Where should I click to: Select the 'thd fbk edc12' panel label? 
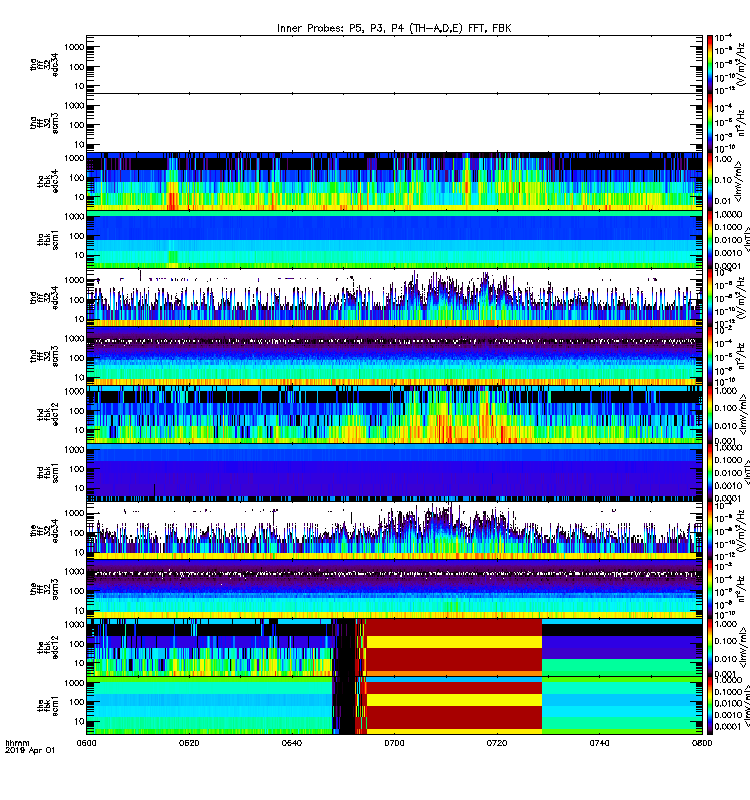click(48, 414)
